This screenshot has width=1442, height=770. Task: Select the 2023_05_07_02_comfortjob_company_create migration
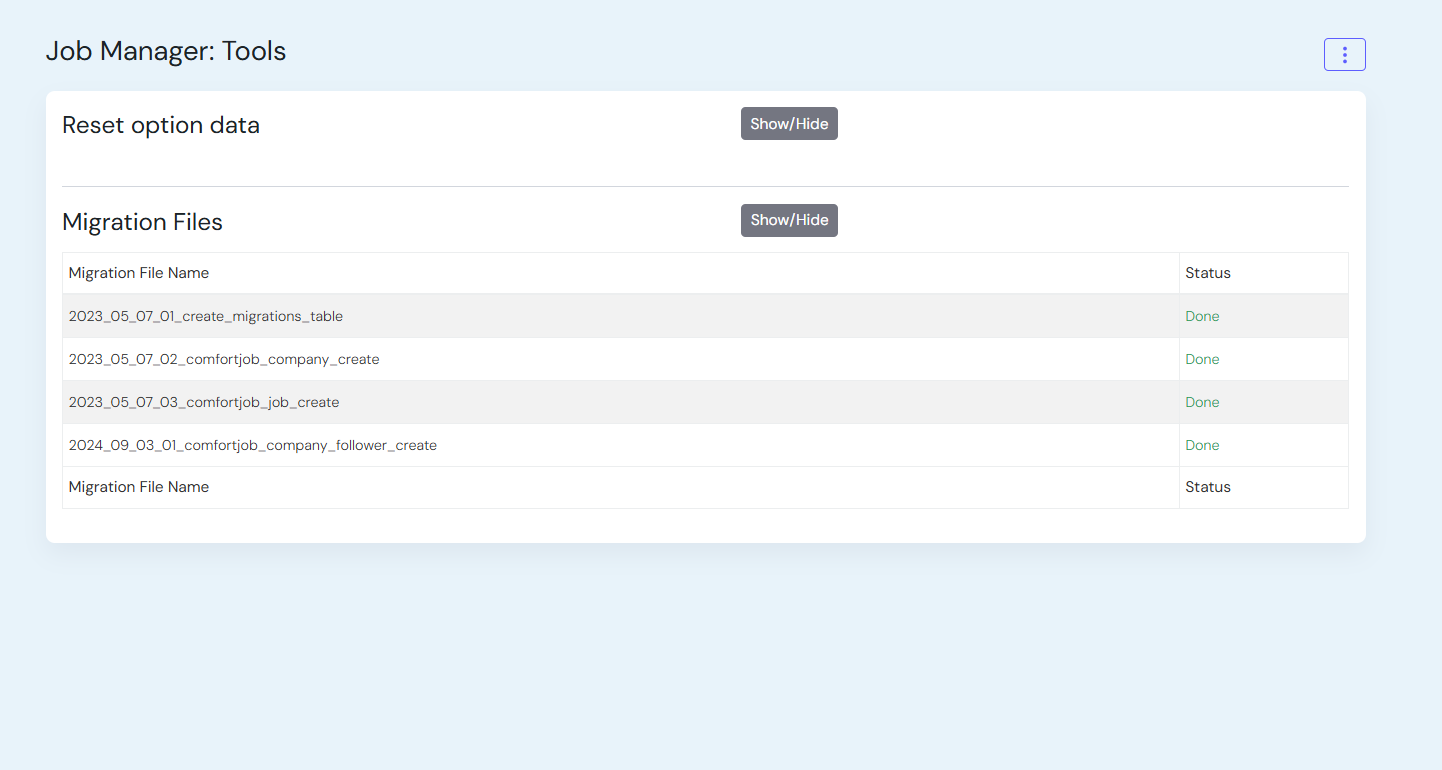click(224, 359)
